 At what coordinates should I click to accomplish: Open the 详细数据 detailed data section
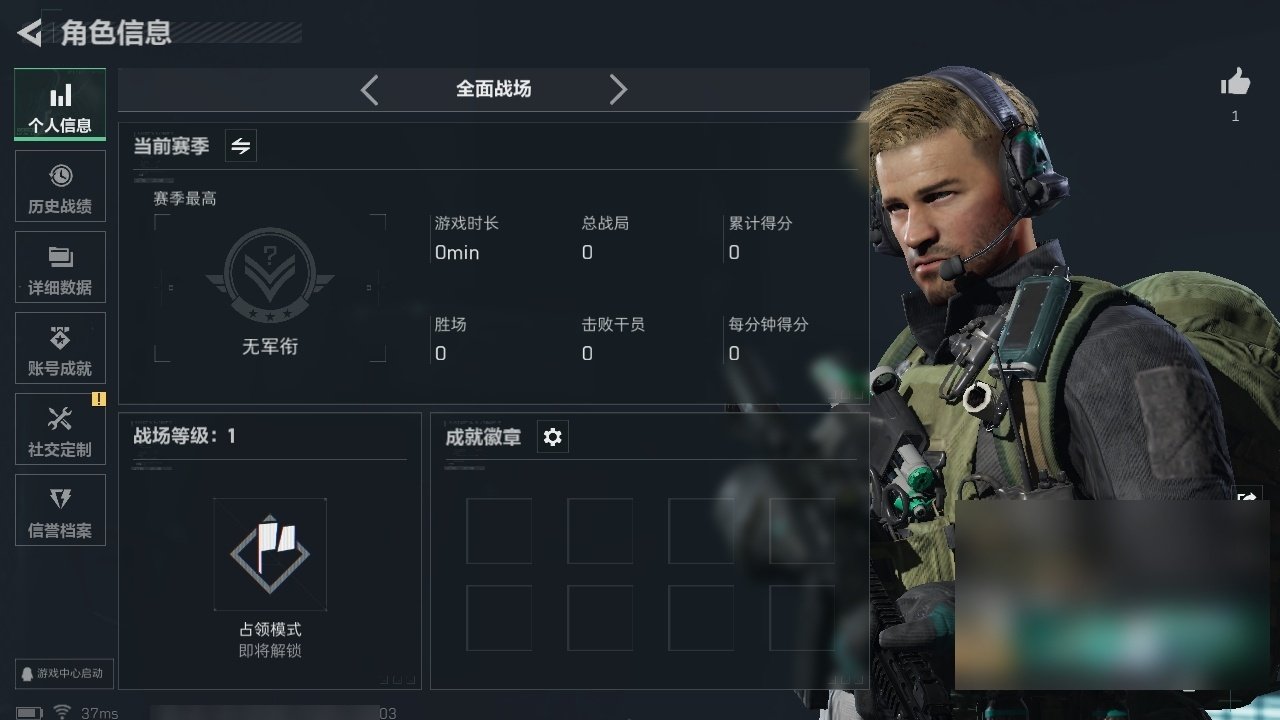click(60, 268)
